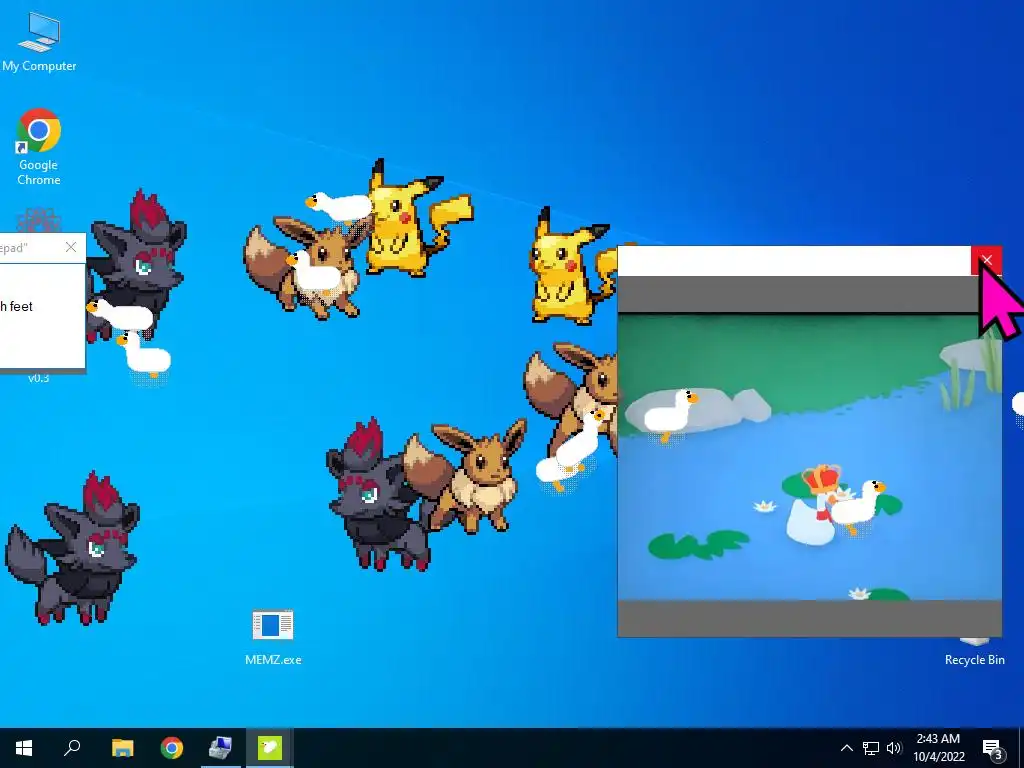Open the clock showing 2:43 AM

(938, 739)
